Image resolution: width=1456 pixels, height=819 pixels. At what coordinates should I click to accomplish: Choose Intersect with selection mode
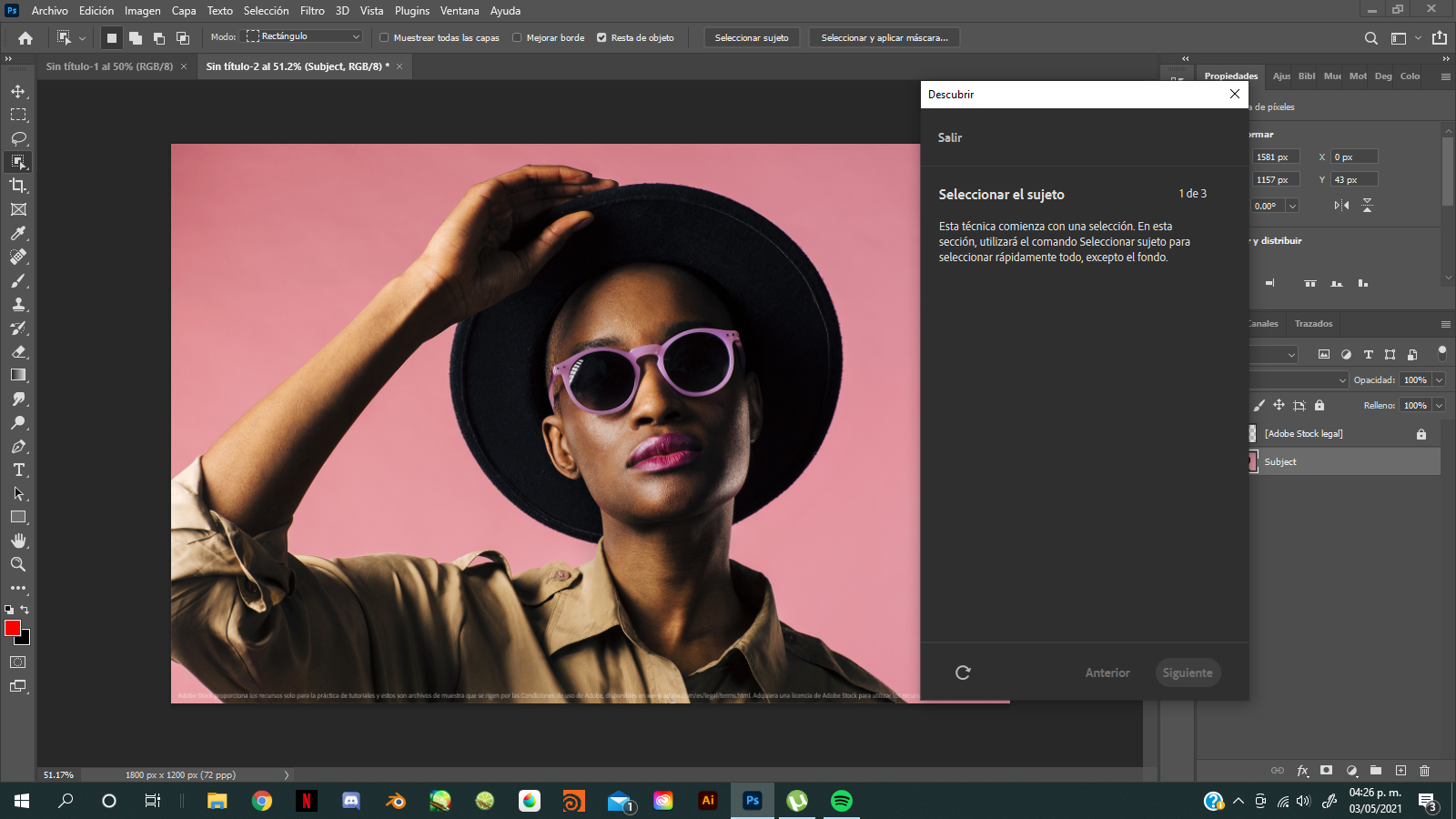pyautogui.click(x=183, y=38)
